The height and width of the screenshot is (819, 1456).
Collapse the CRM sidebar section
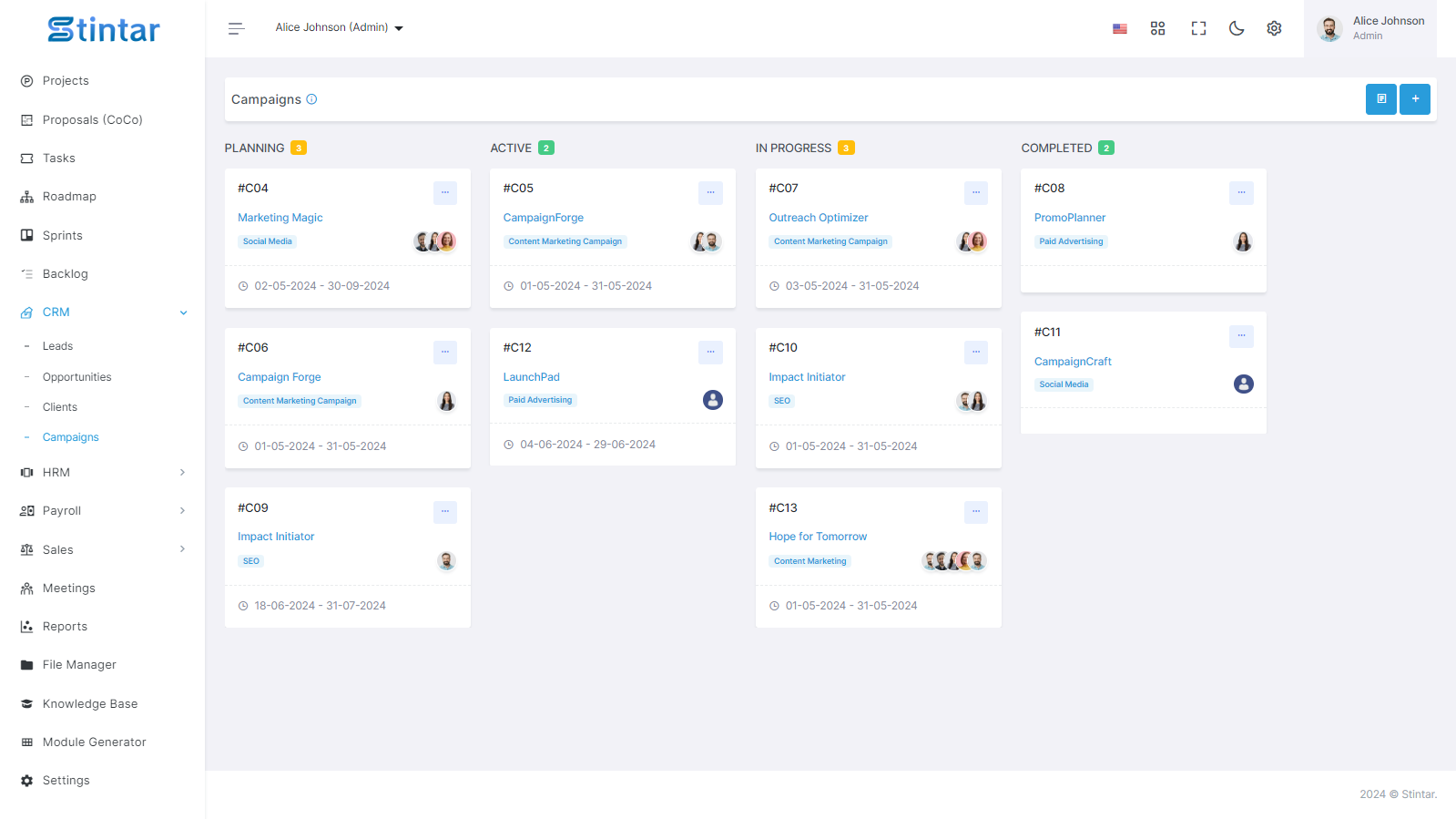pyautogui.click(x=103, y=312)
